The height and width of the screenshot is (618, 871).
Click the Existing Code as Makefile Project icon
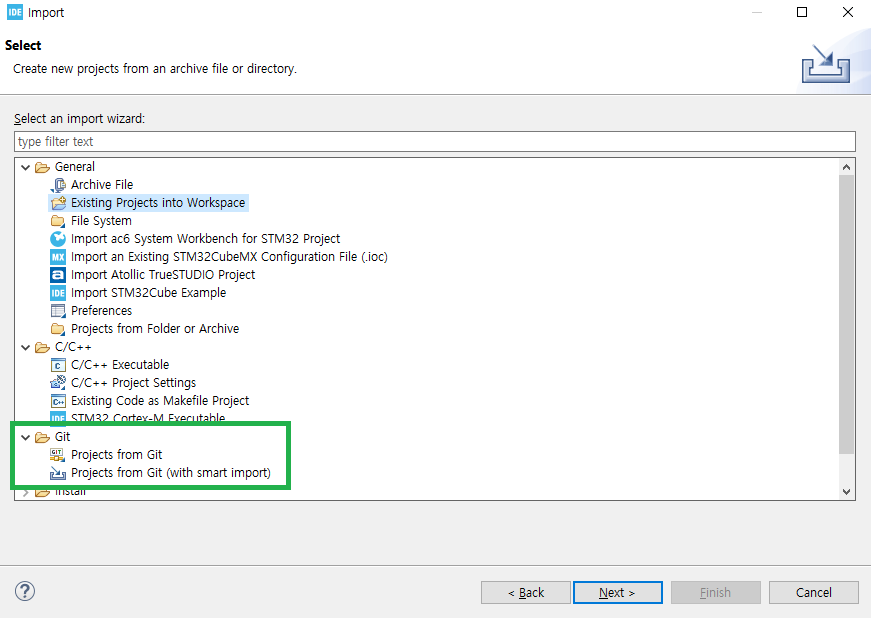[58, 401]
